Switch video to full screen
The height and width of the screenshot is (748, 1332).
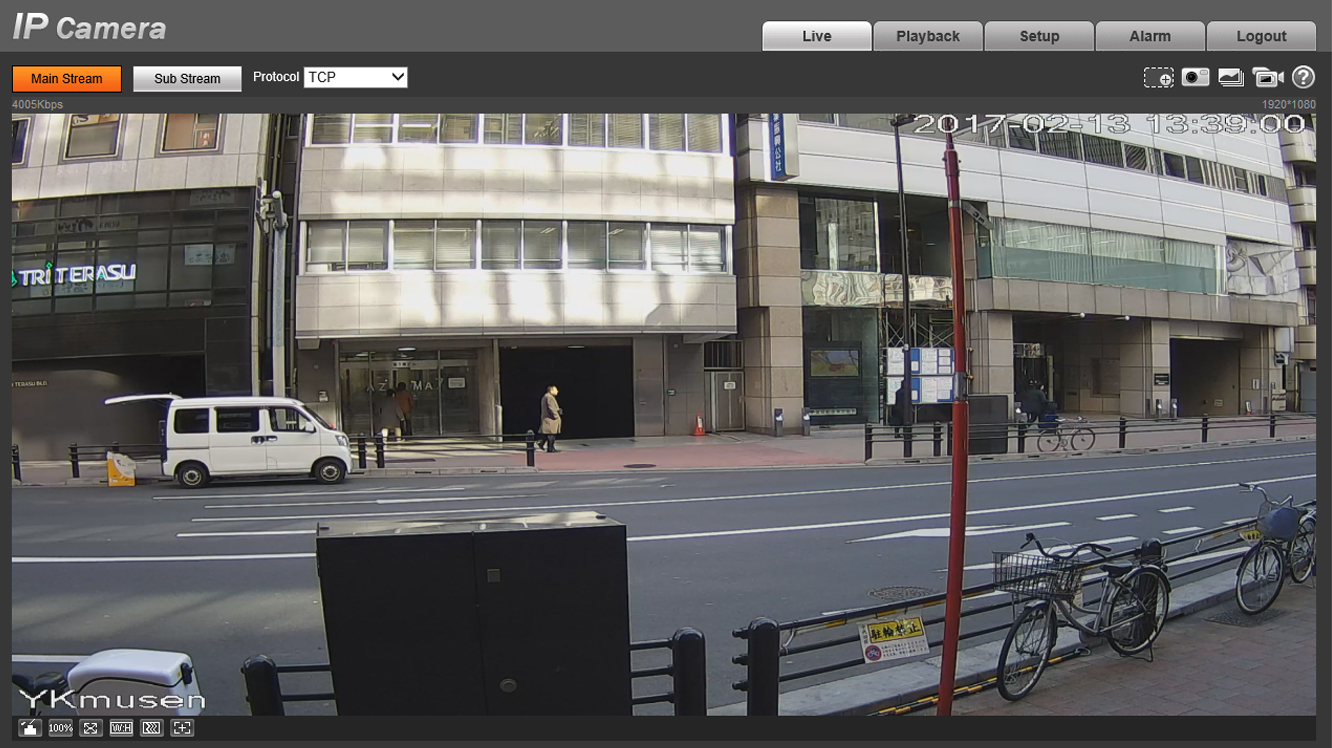point(91,728)
